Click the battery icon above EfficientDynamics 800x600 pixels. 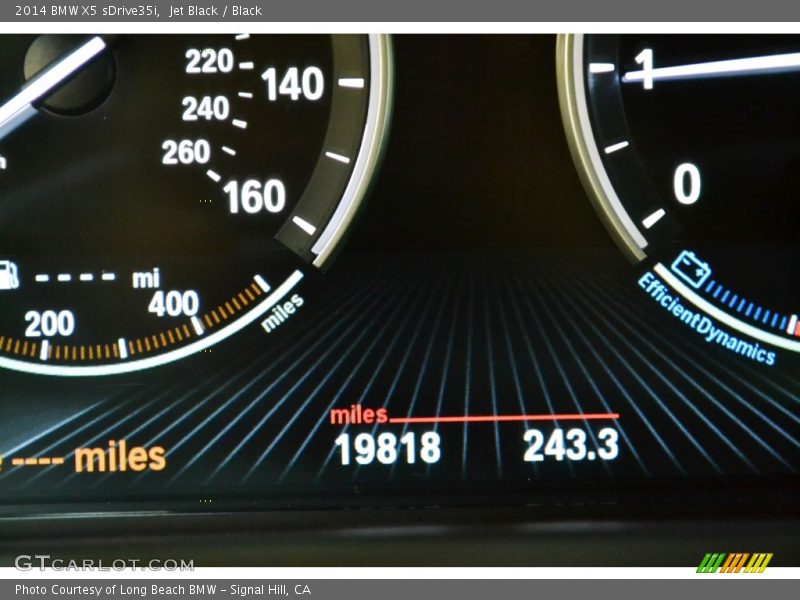[691, 268]
